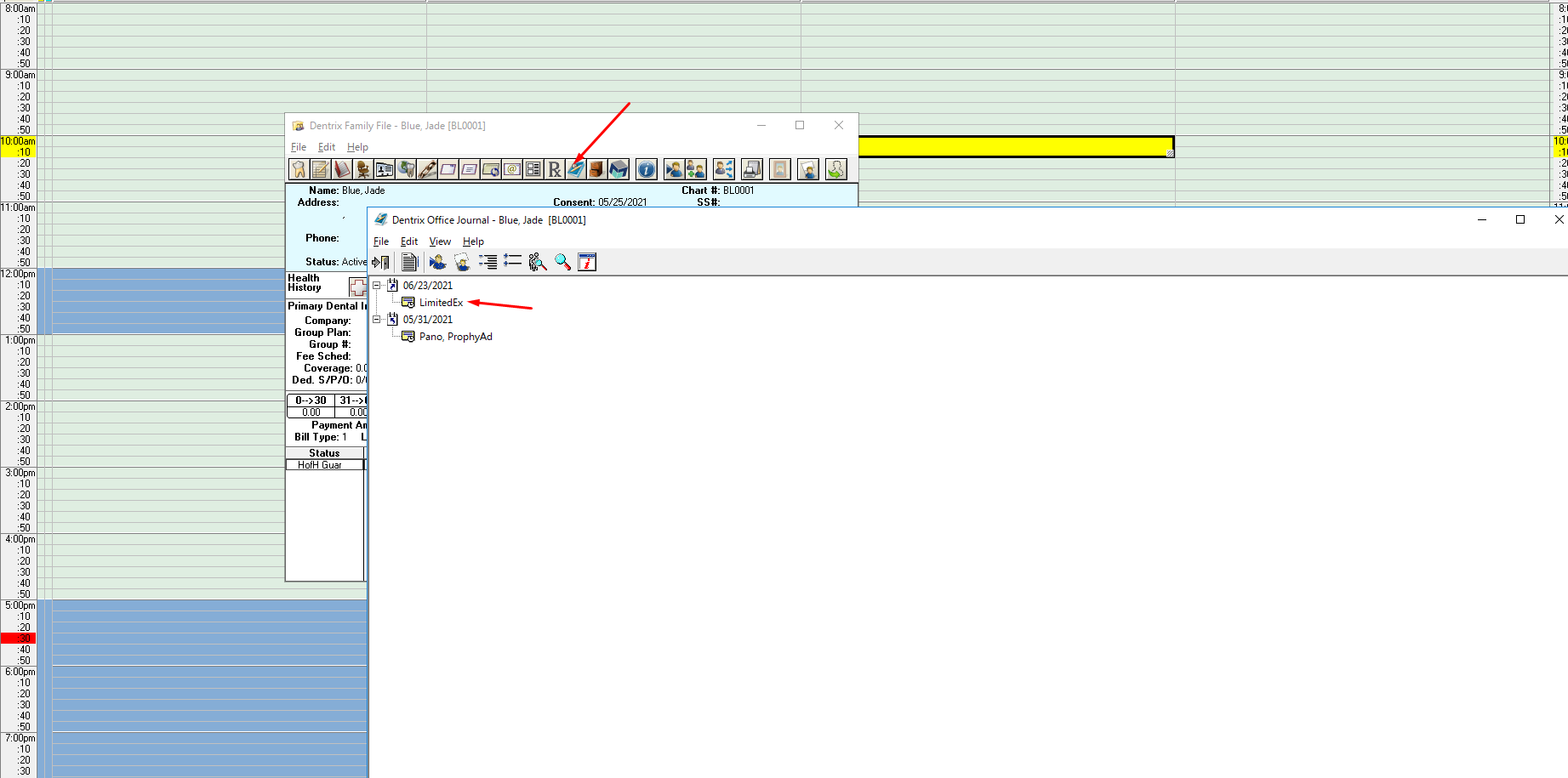Click the Primary Dental Insurance header
The image size is (1568, 778).
(327, 306)
